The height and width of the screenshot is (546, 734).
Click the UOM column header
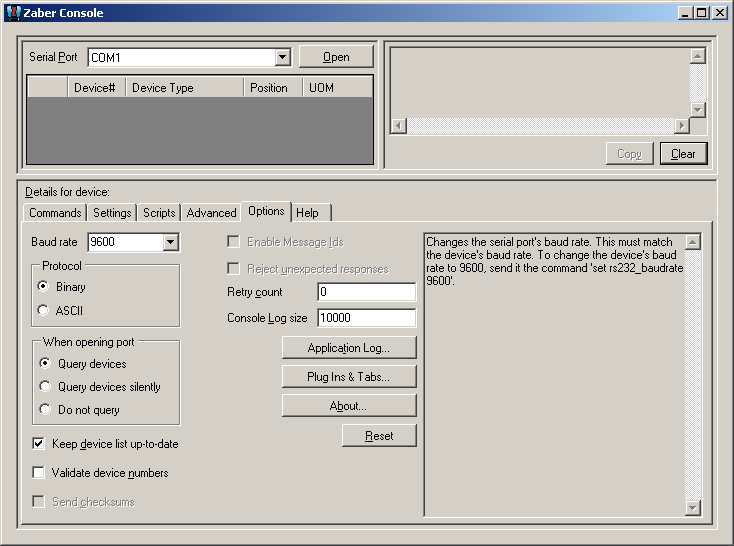pos(338,88)
